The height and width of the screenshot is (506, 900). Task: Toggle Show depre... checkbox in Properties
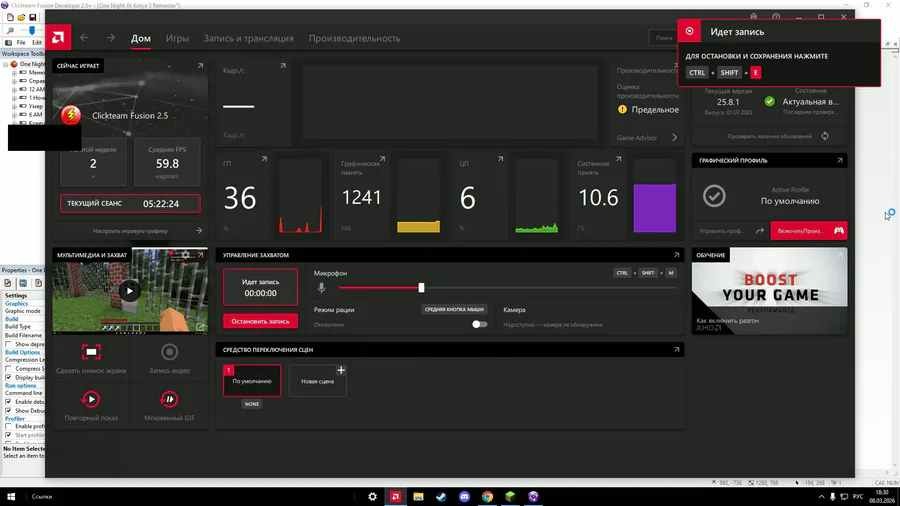tap(8, 344)
